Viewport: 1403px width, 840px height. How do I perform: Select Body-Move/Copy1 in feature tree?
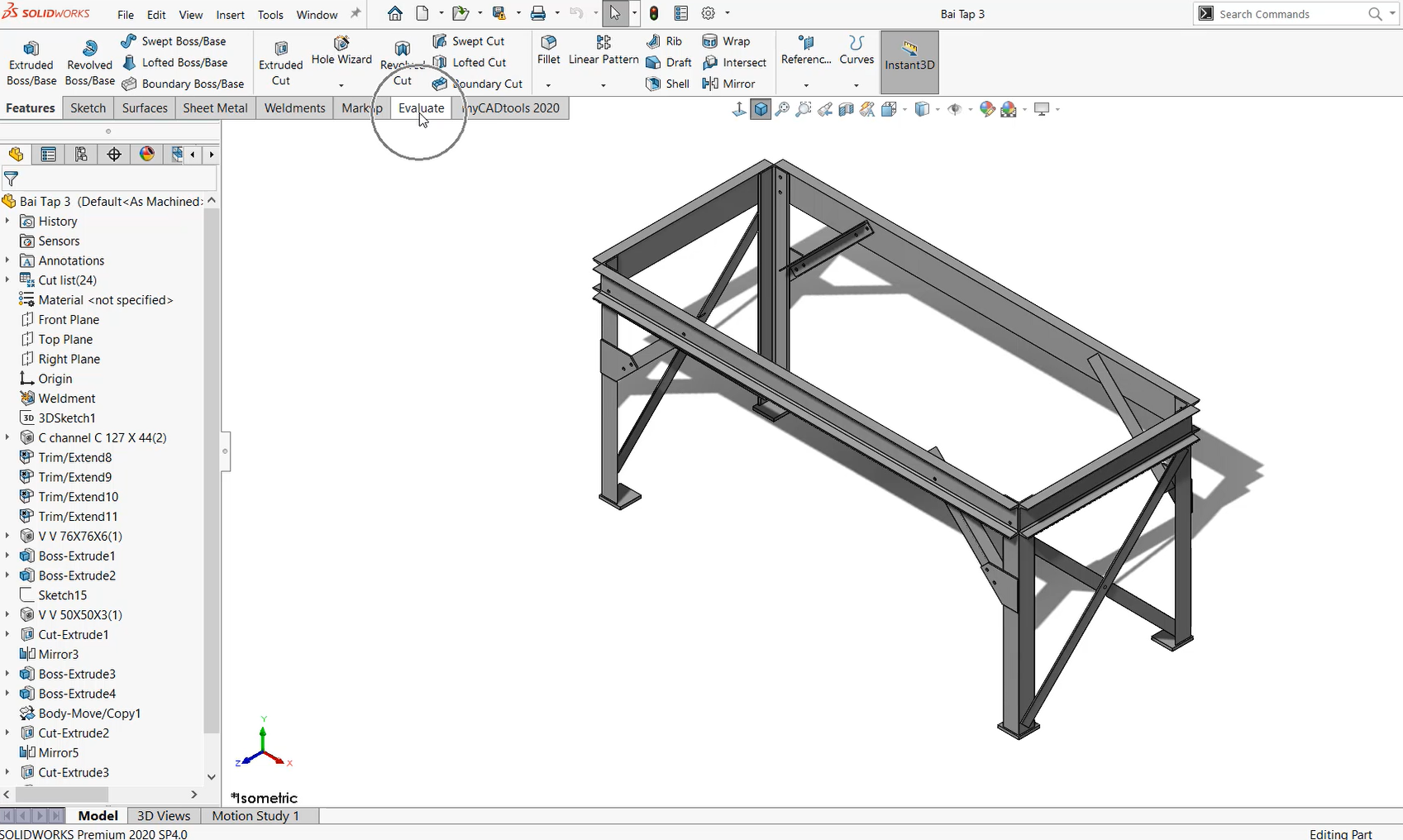89,714
